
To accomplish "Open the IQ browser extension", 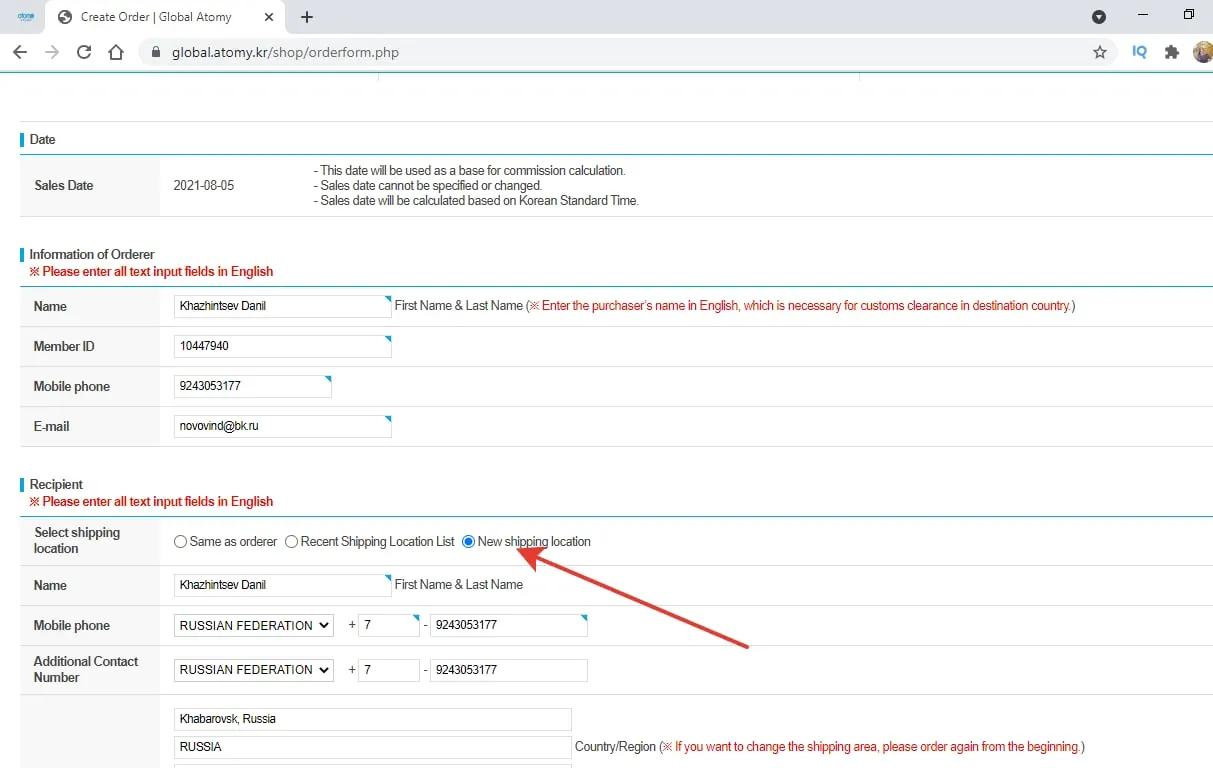I will tap(1139, 52).
